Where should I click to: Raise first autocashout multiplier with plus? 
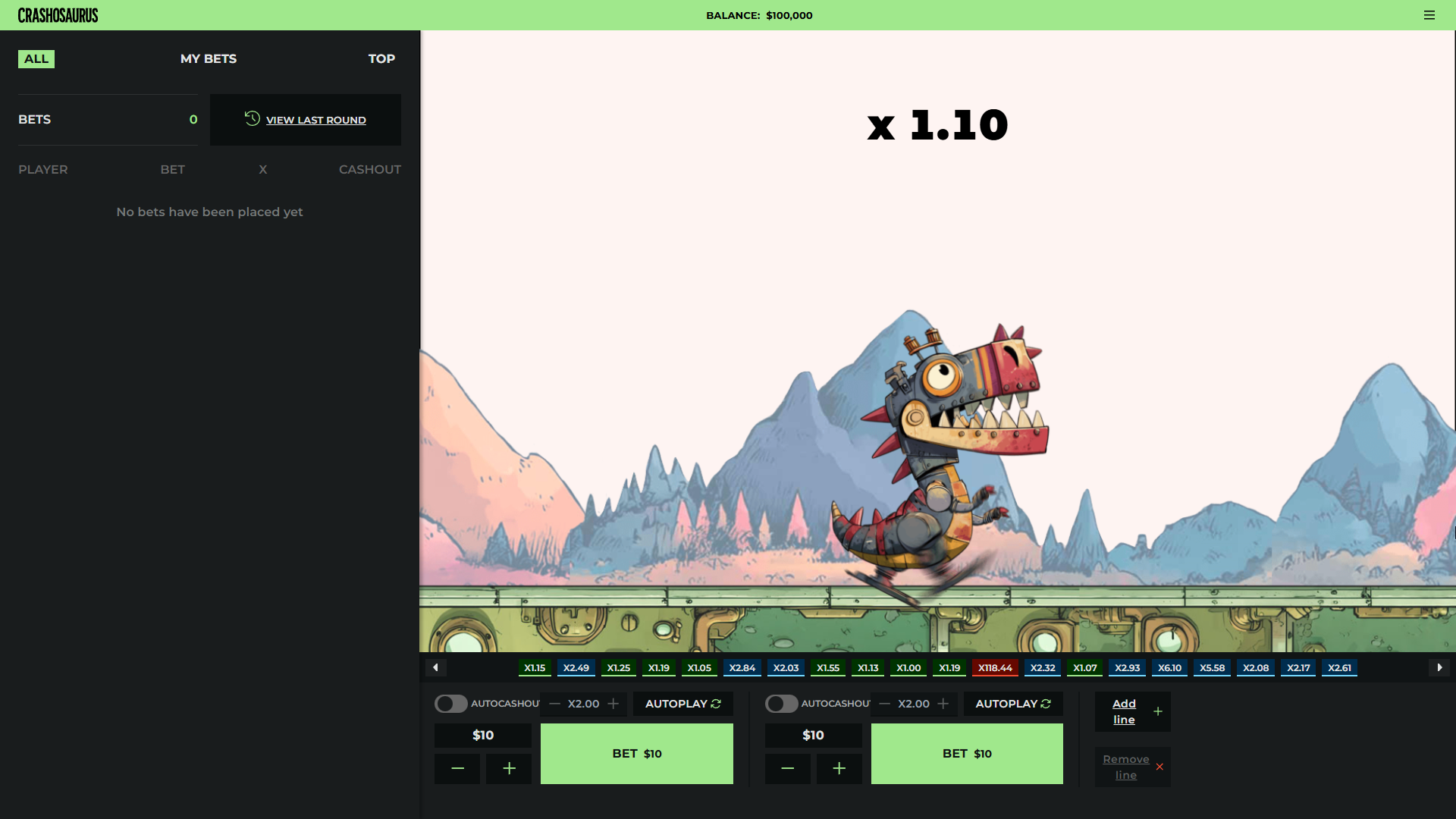tap(613, 704)
